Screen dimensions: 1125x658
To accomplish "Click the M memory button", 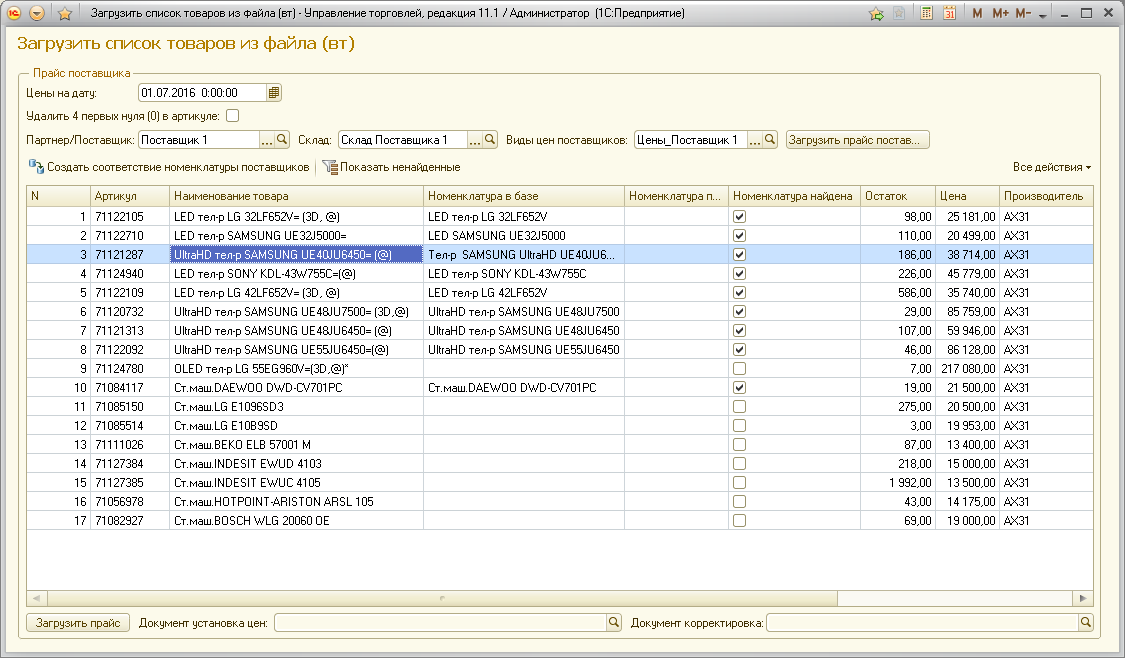I will tap(977, 13).
